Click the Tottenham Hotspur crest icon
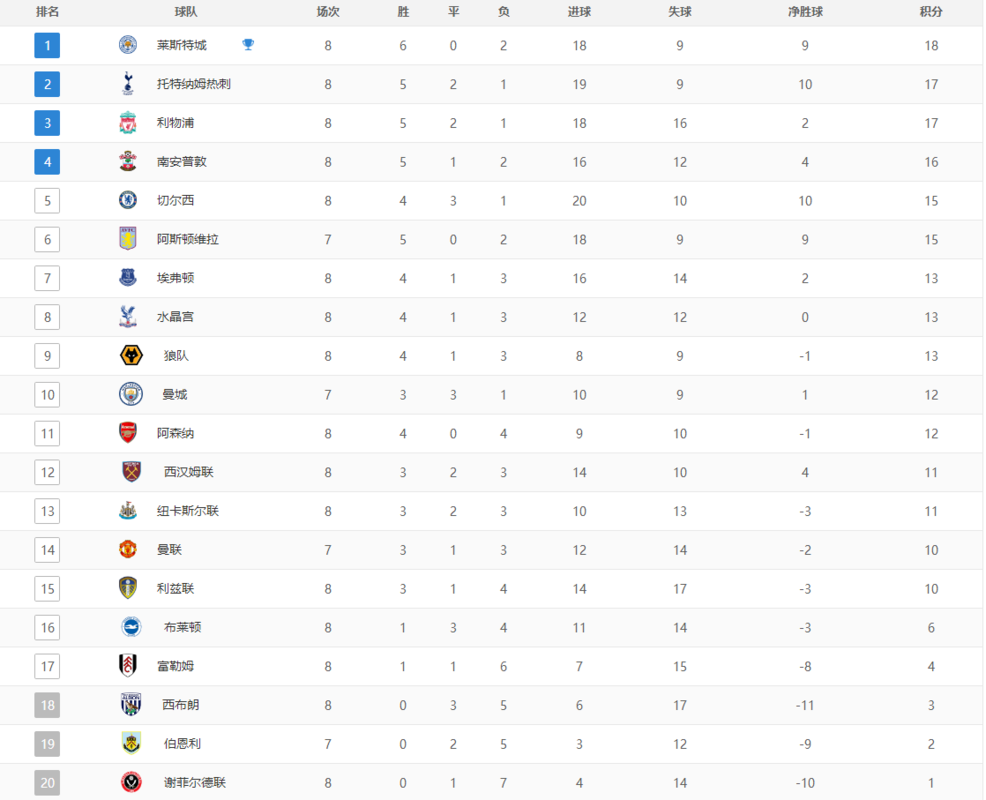 coord(128,84)
